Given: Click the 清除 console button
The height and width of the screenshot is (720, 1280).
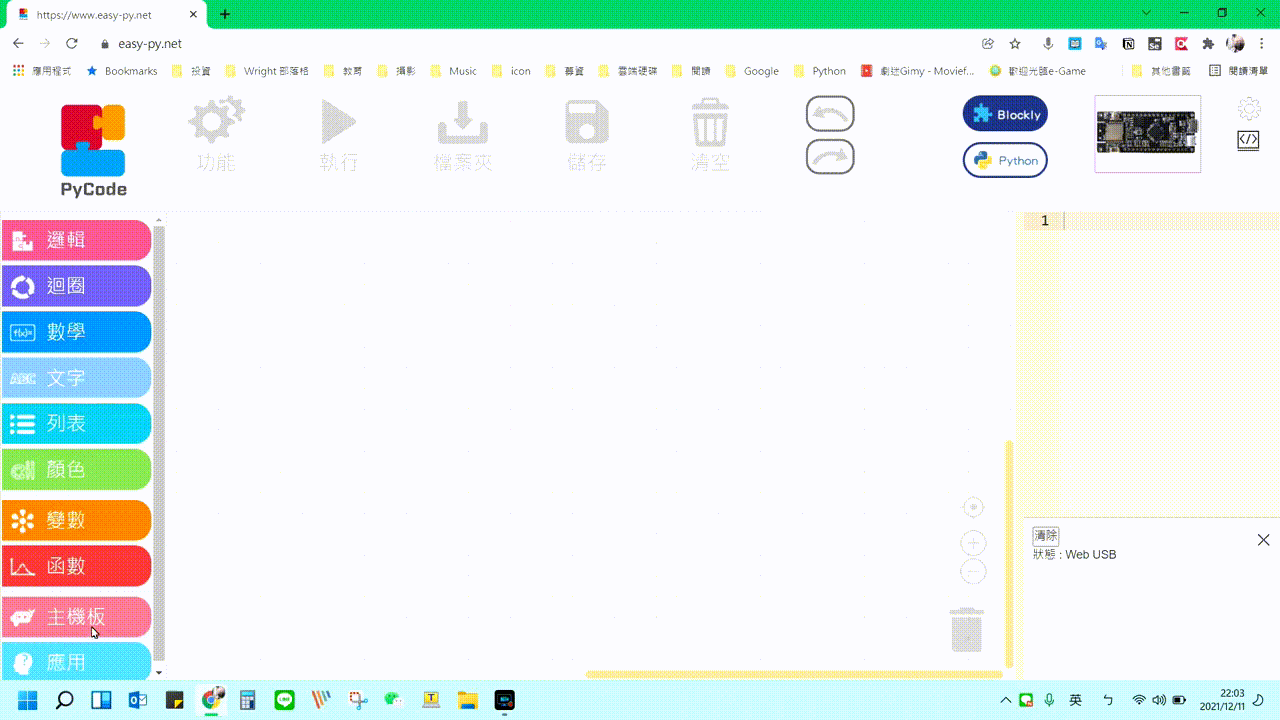Looking at the screenshot, I should (1046, 536).
